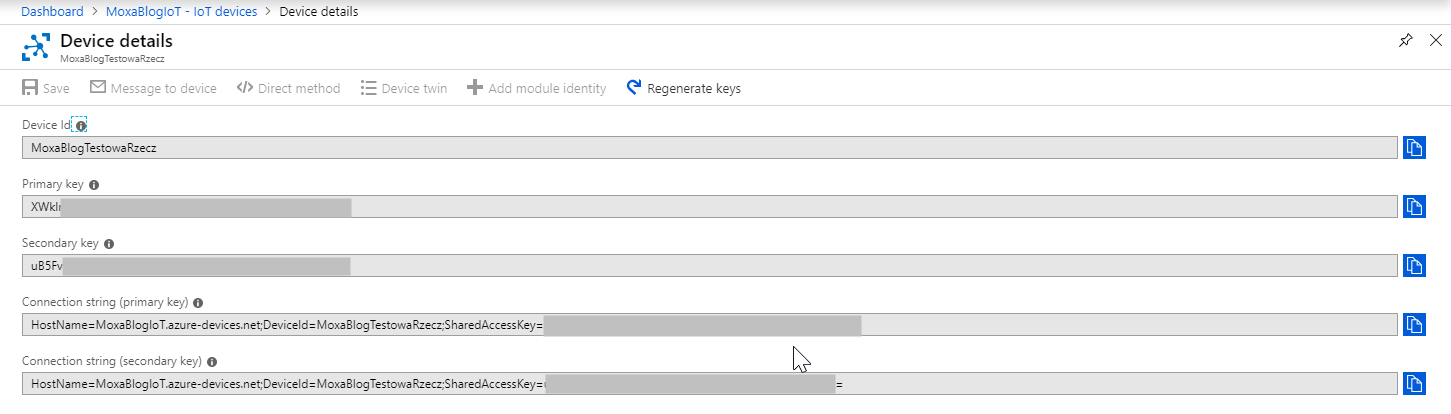Select Message to device
The image size is (1451, 414).
[153, 88]
